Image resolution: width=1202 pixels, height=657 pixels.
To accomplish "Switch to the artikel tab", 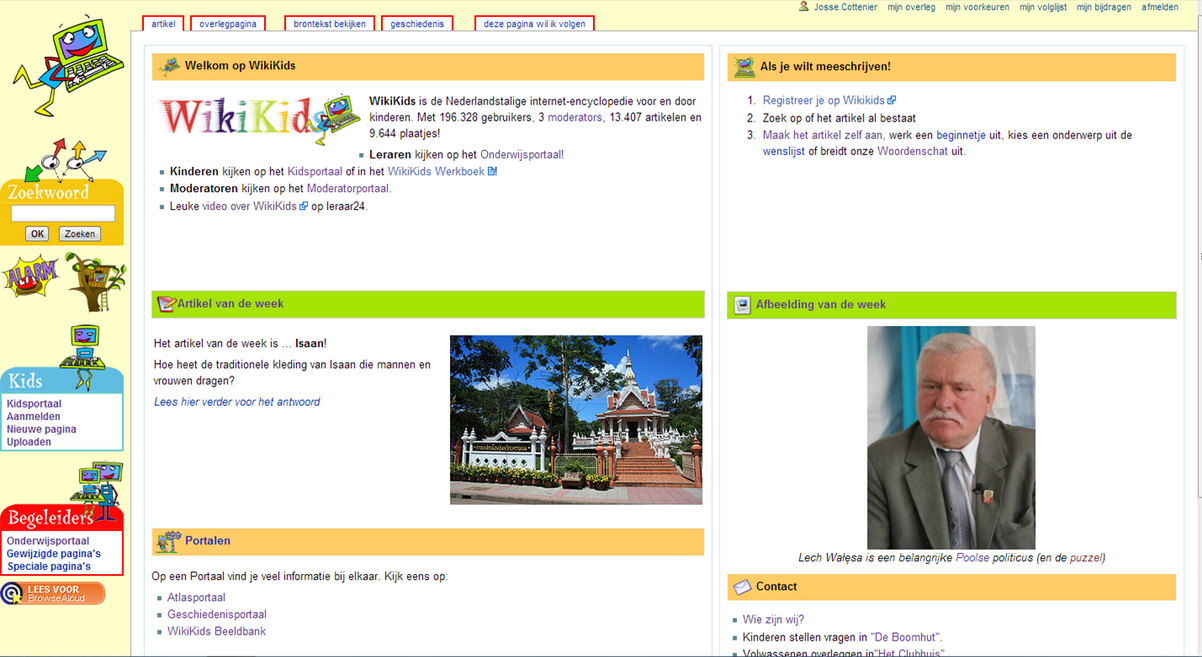I will tap(163, 24).
